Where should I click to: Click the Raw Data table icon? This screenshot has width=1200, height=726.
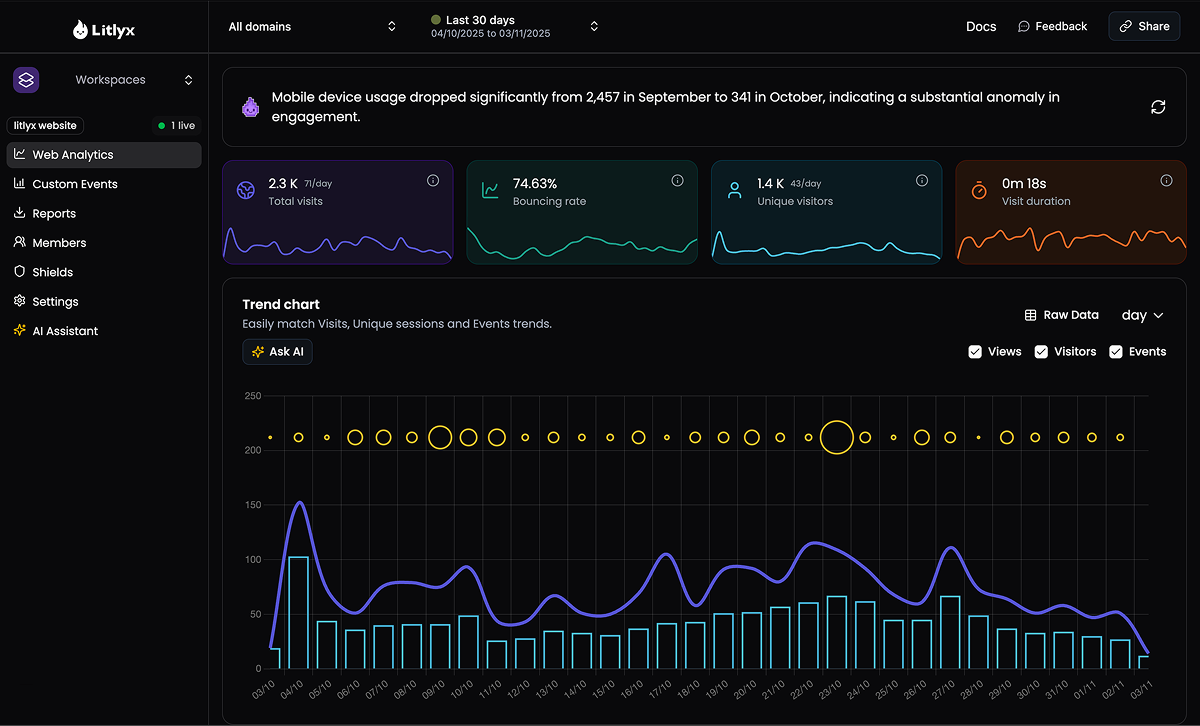pos(1029,315)
